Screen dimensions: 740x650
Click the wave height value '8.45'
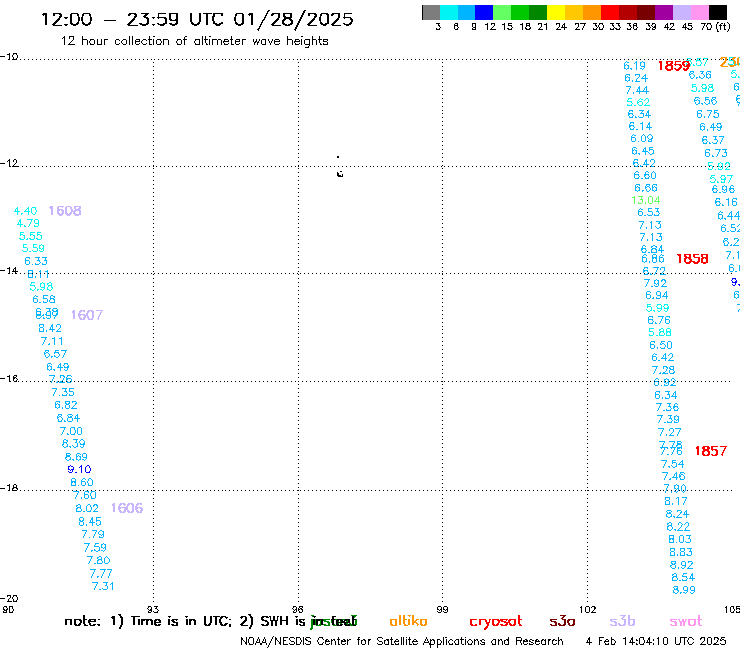coord(90,522)
